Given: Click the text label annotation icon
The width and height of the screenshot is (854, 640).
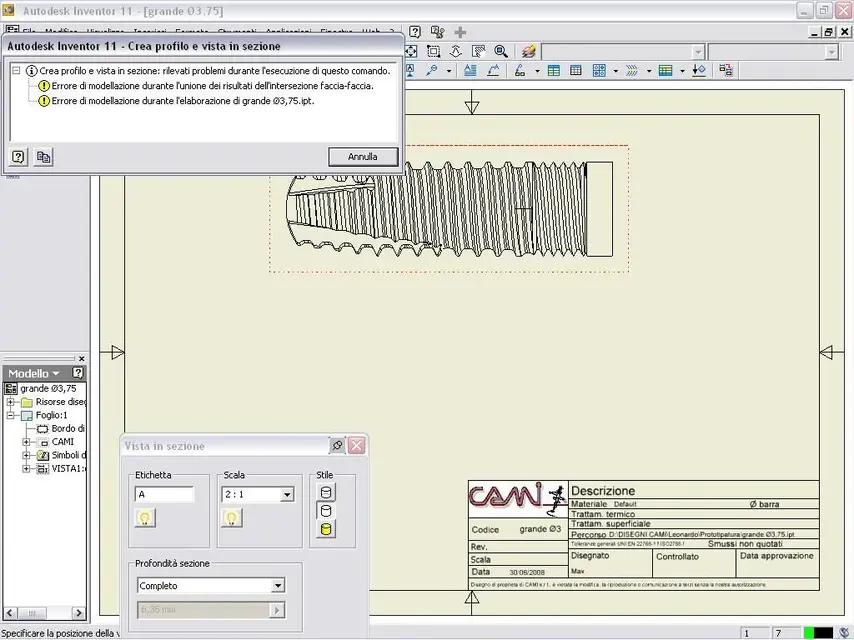Looking at the screenshot, I should tap(411, 70).
